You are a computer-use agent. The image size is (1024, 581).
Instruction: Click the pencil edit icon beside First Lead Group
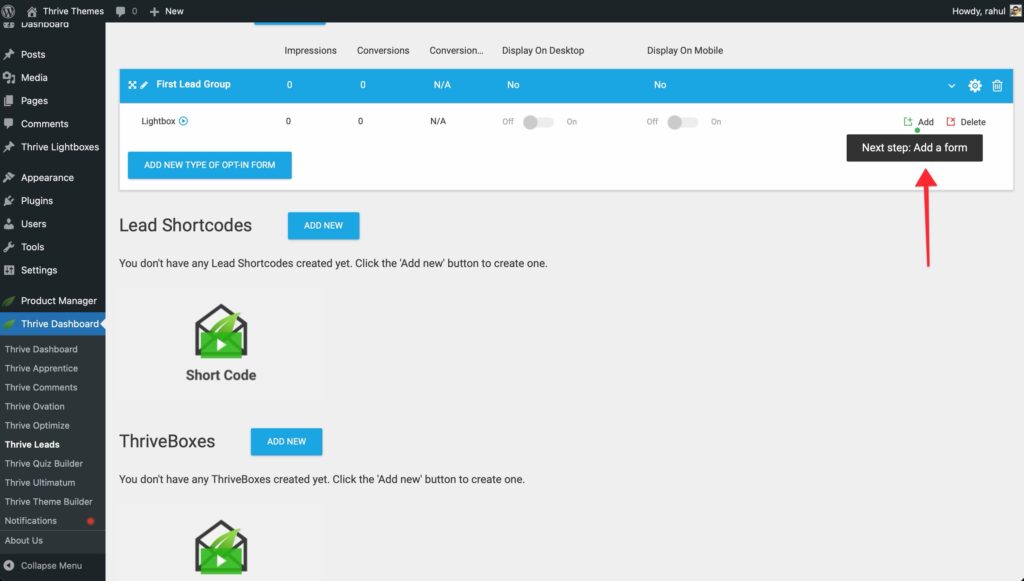pos(144,85)
